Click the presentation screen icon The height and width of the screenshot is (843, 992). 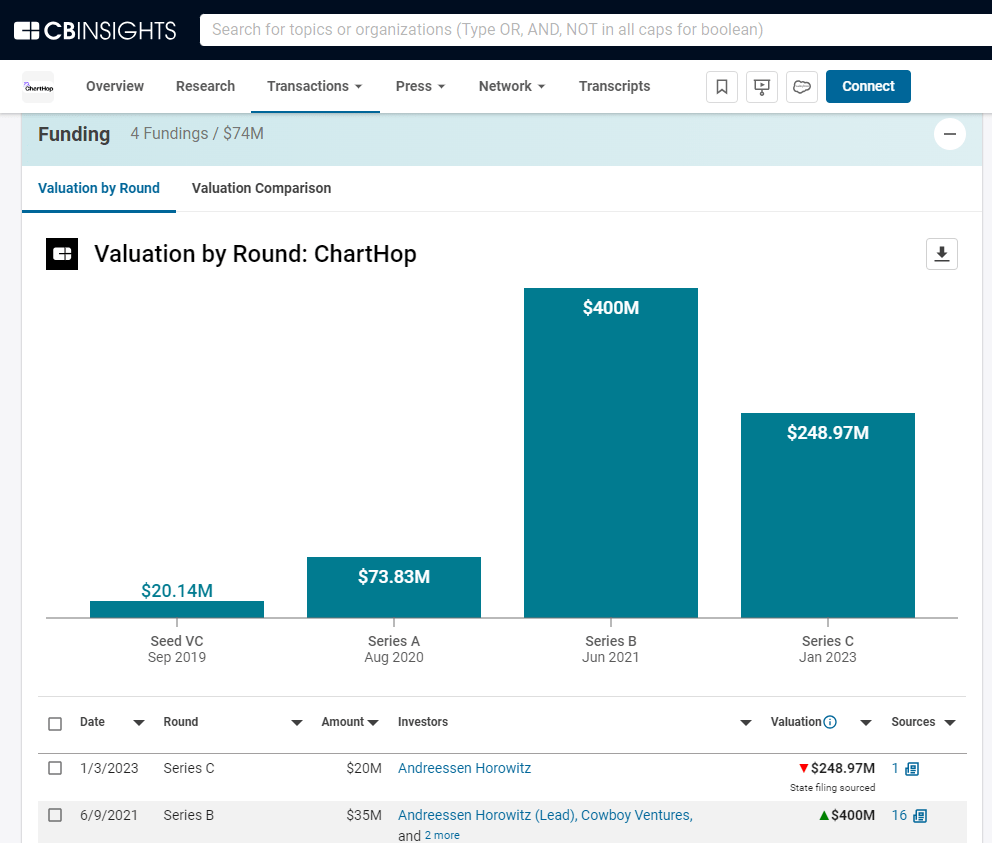pos(762,86)
